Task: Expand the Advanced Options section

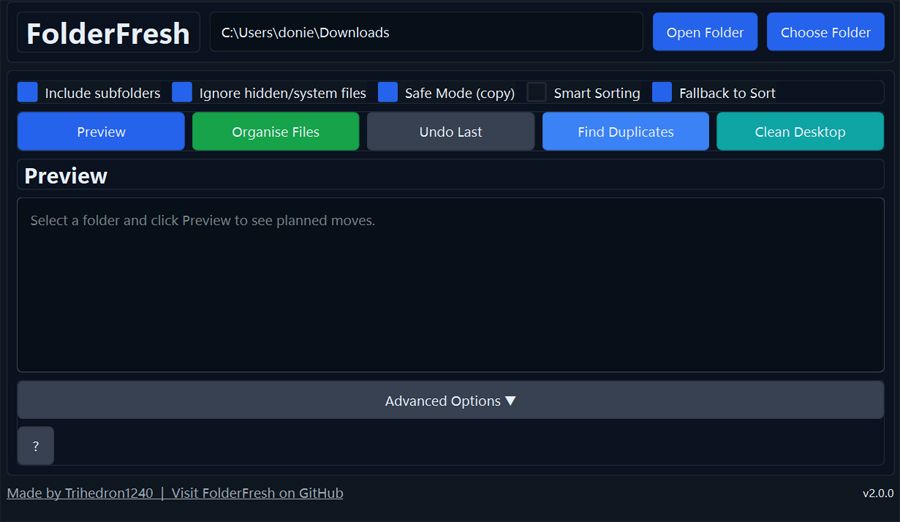Action: (x=450, y=400)
